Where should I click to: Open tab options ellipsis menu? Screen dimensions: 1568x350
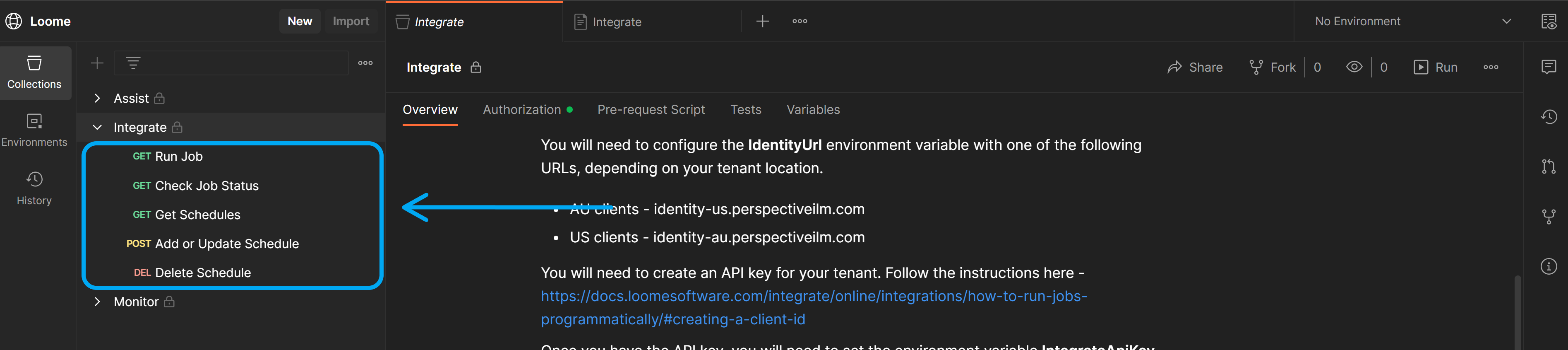[x=800, y=22]
